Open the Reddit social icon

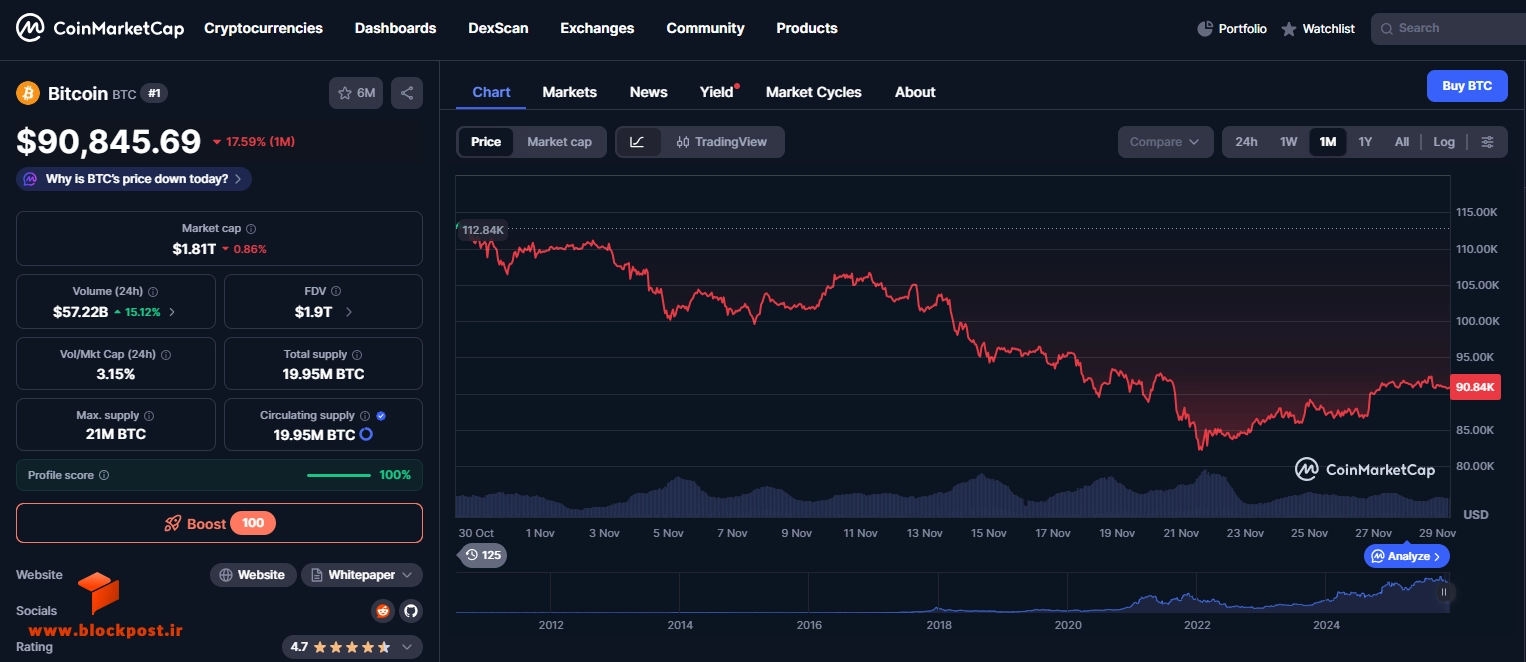click(382, 610)
